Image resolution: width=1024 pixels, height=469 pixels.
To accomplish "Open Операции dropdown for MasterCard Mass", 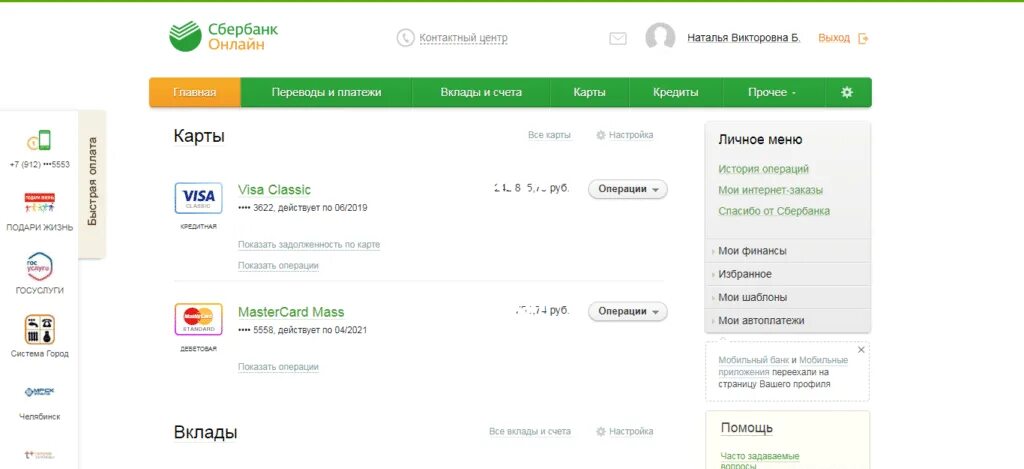I will tap(628, 311).
